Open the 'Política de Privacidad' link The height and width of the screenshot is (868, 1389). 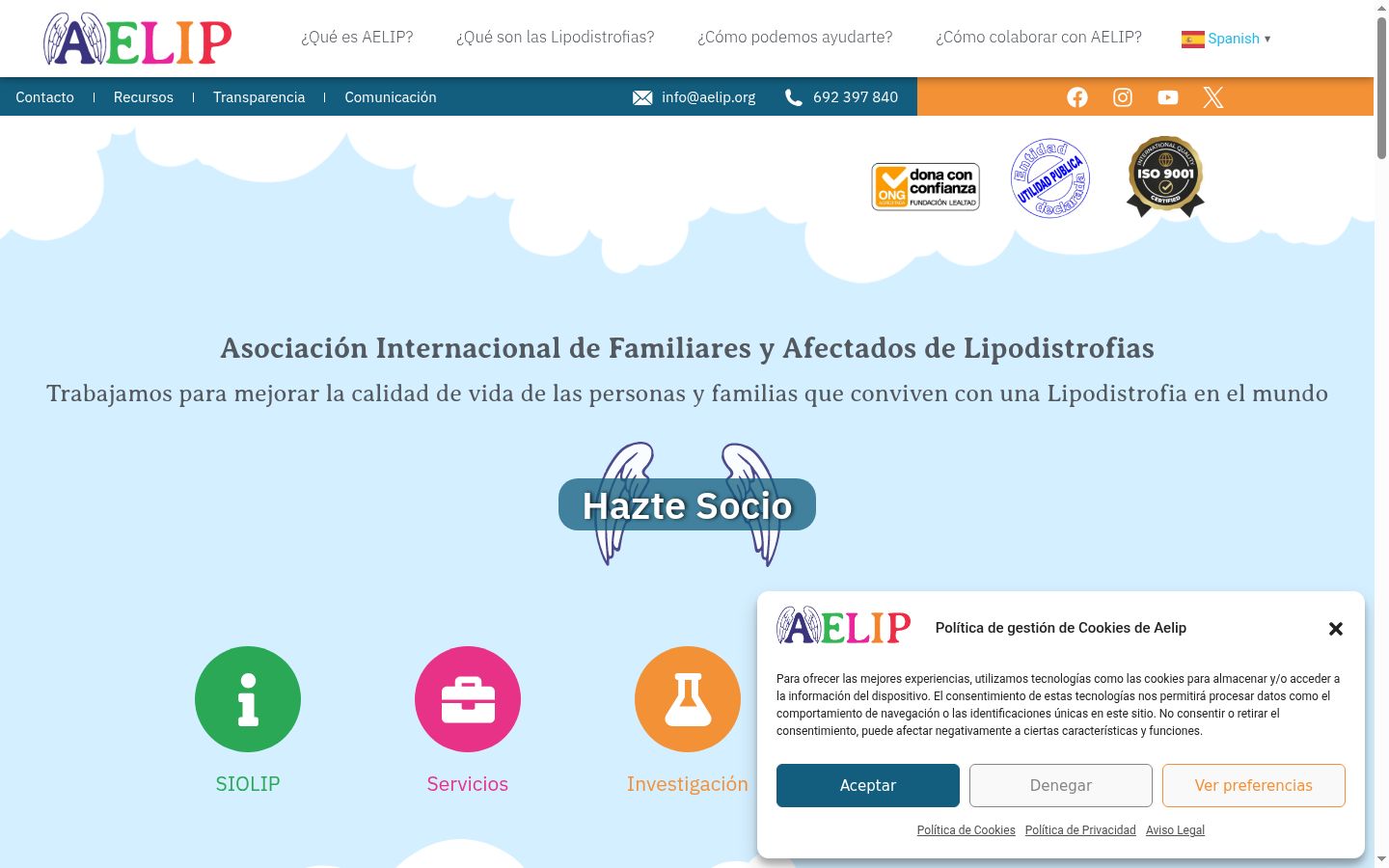coord(1080,830)
